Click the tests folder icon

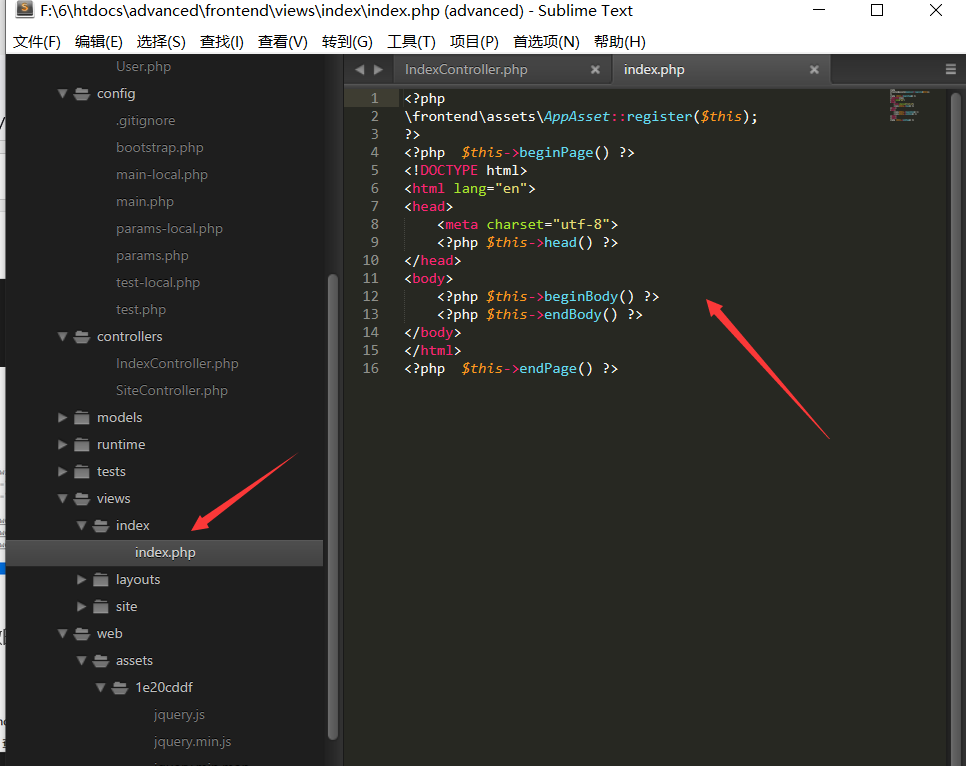pyautogui.click(x=81, y=471)
